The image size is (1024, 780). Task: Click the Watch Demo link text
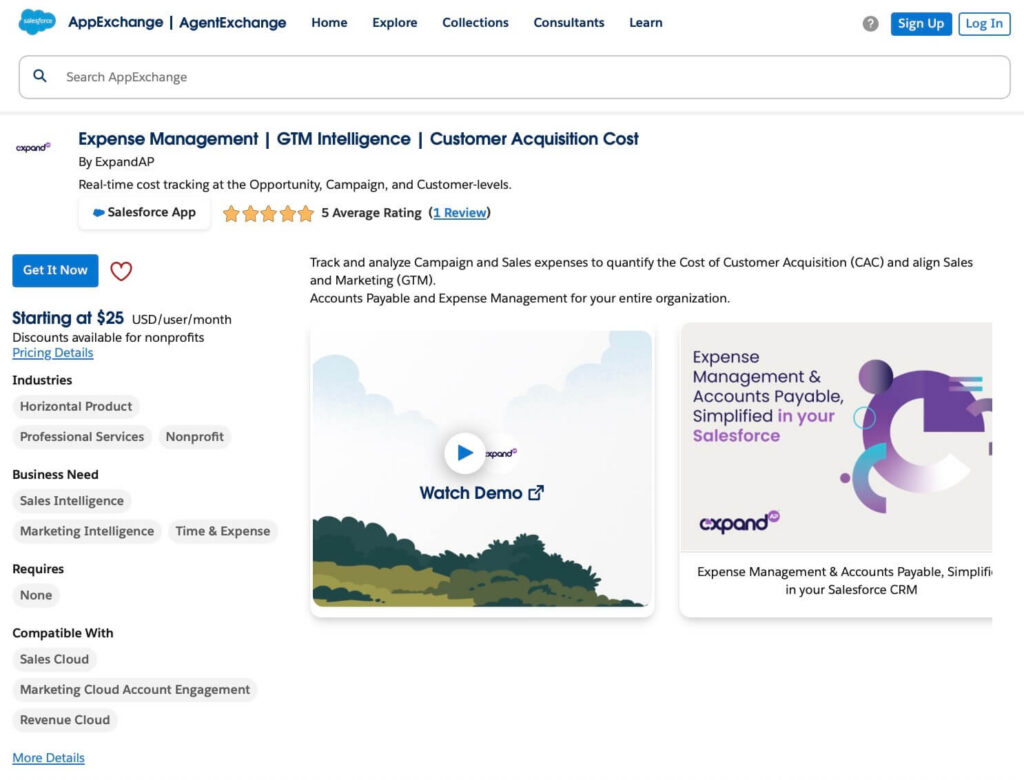point(471,493)
